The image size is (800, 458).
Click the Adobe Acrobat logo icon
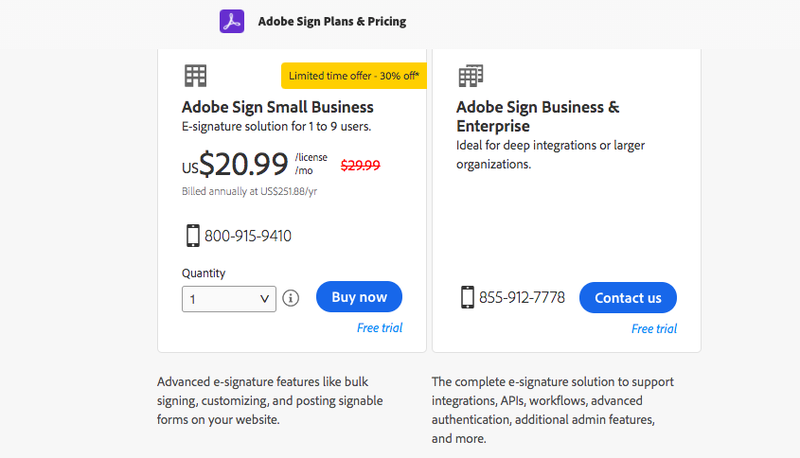[x=232, y=21]
